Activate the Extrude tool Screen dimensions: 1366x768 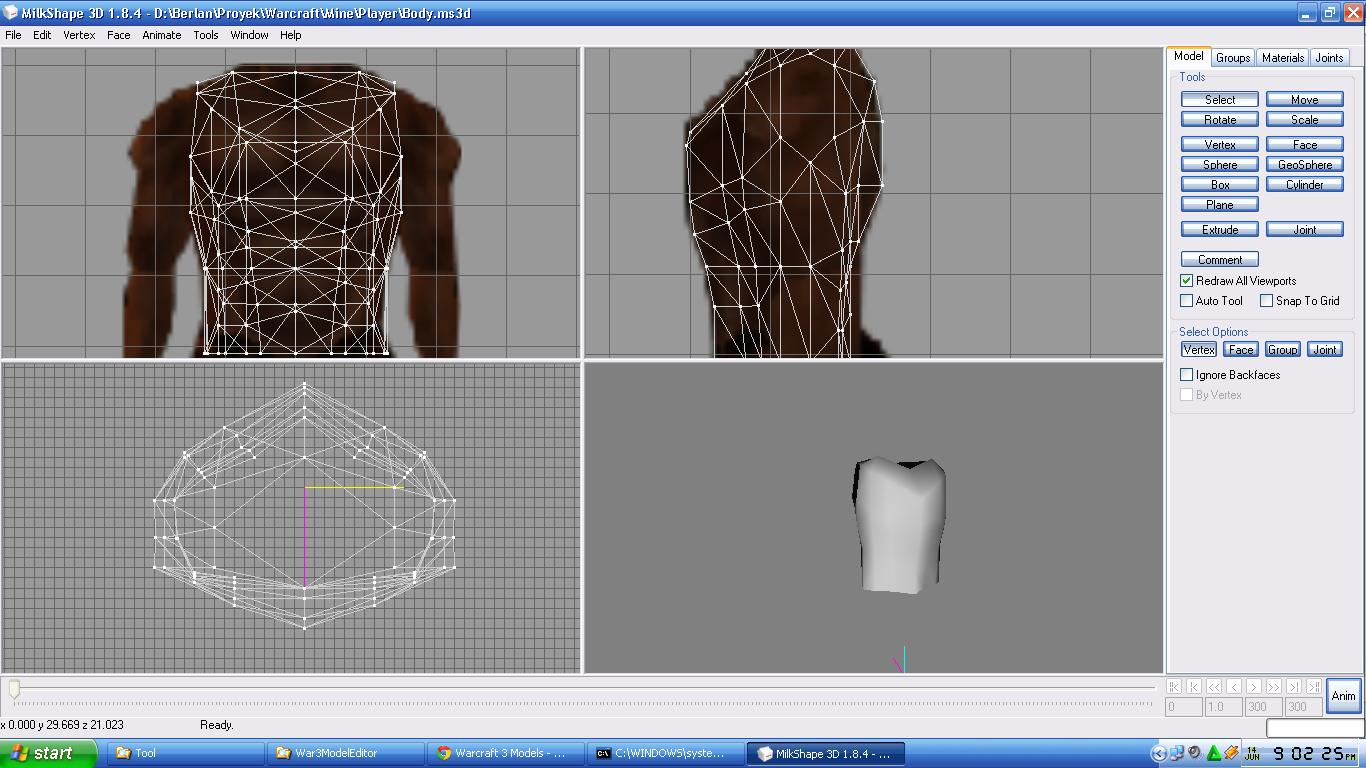pos(1220,230)
